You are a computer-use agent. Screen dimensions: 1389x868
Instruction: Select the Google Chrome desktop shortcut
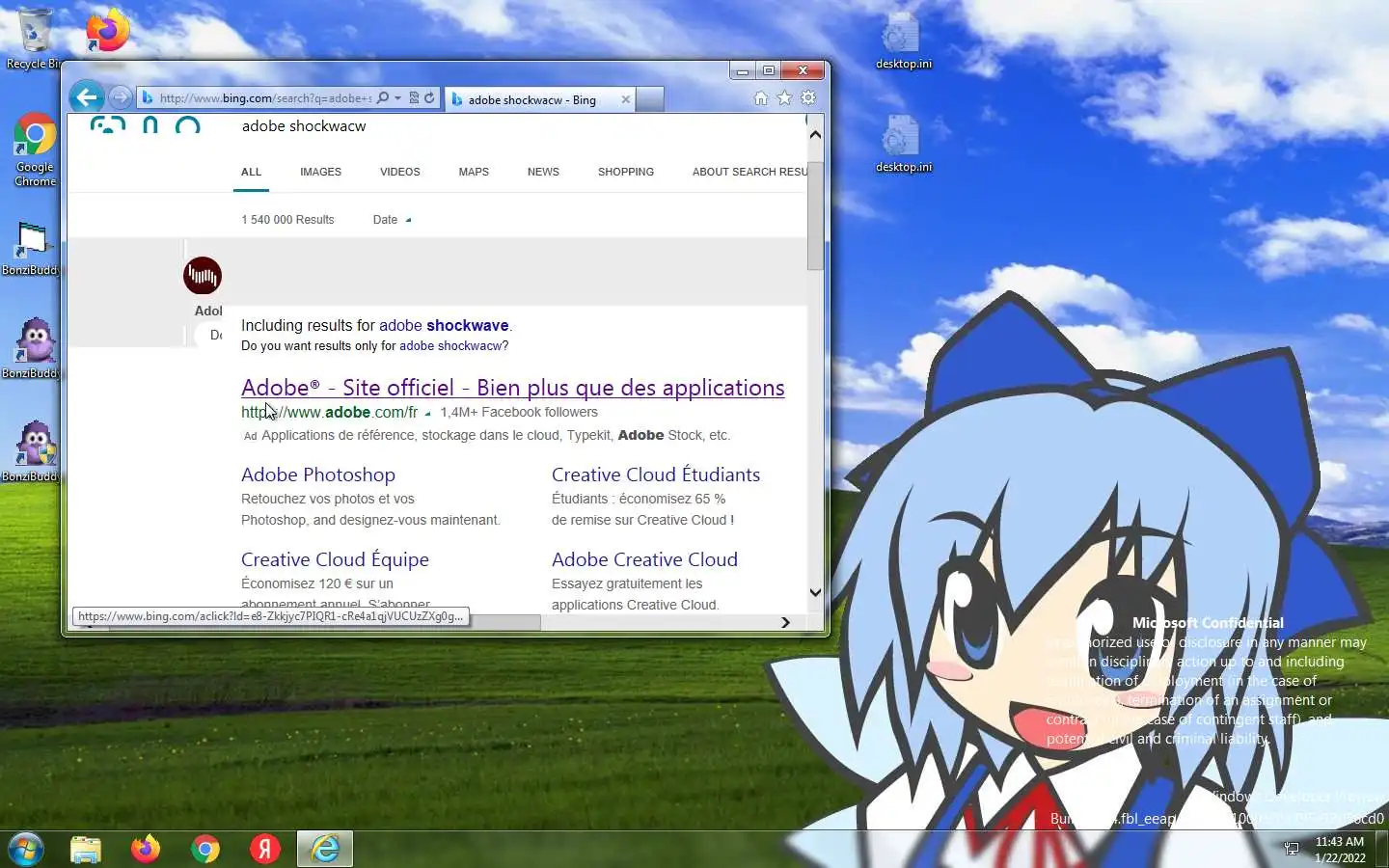click(x=35, y=149)
